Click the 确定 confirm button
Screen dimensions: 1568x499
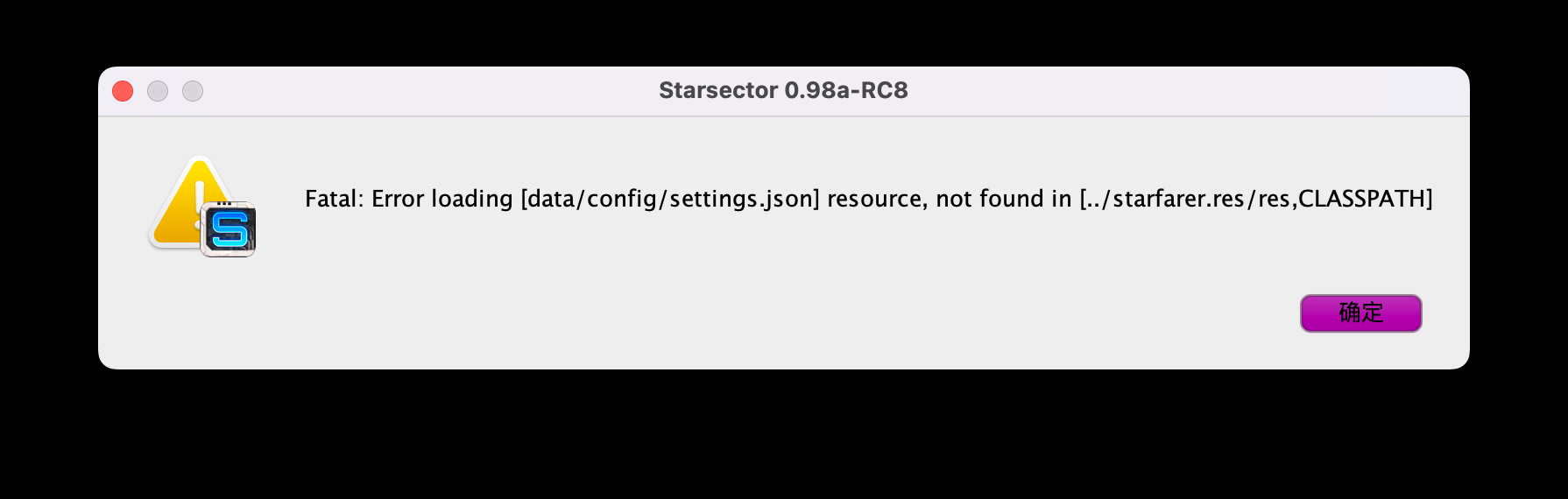point(1360,313)
